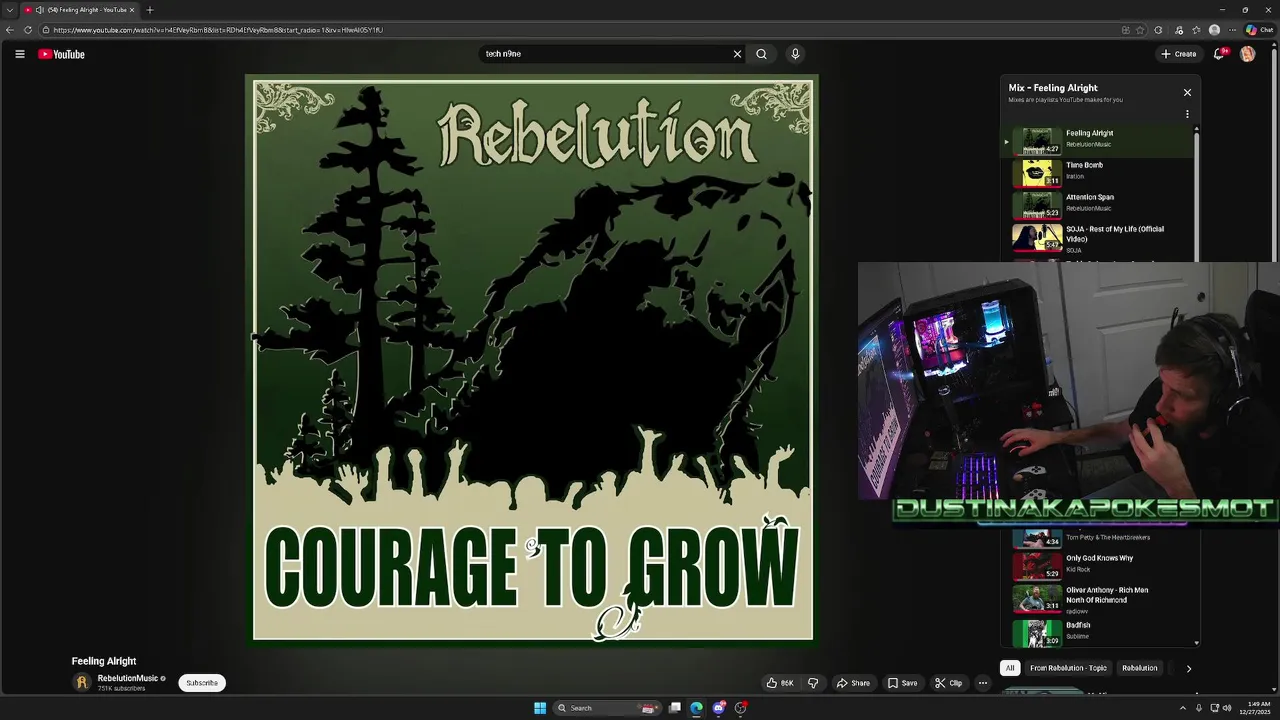This screenshot has height=720, width=1280.
Task: Open the mix playlist three-dot options
Action: click(1187, 114)
